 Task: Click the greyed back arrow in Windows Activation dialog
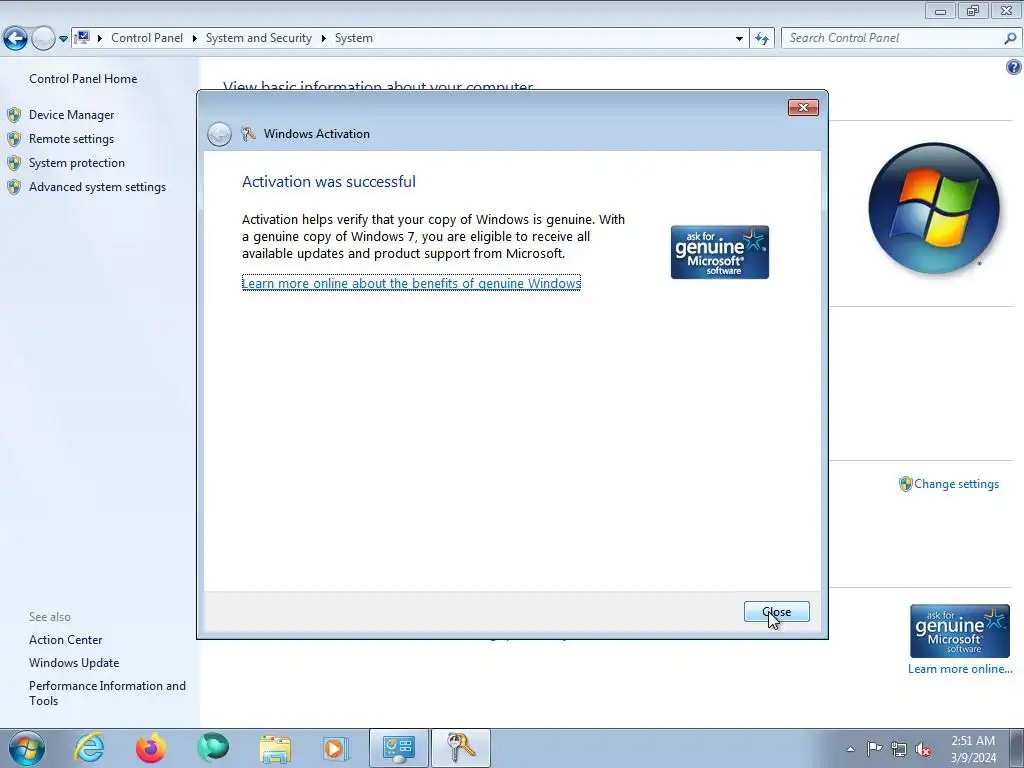coord(219,134)
